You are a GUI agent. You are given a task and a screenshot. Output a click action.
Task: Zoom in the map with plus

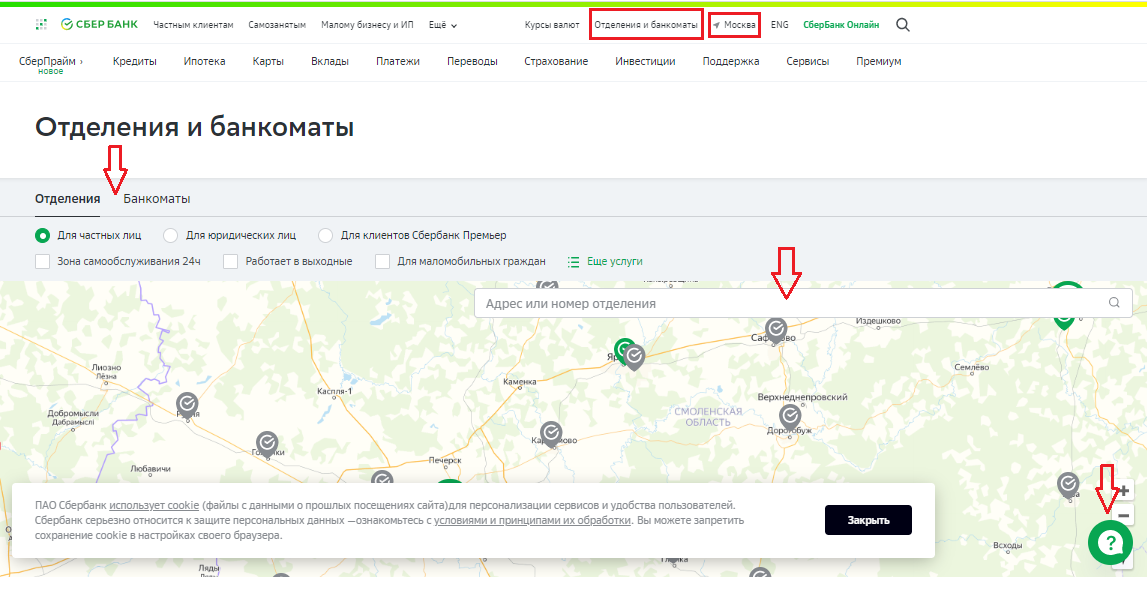coord(1124,491)
